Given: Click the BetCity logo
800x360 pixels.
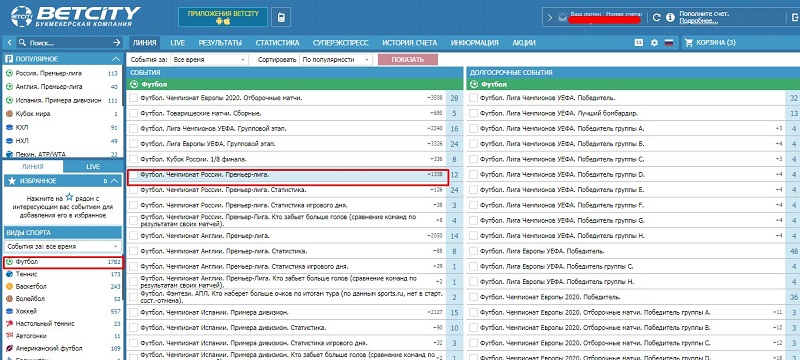Looking at the screenshot, I should coord(75,17).
